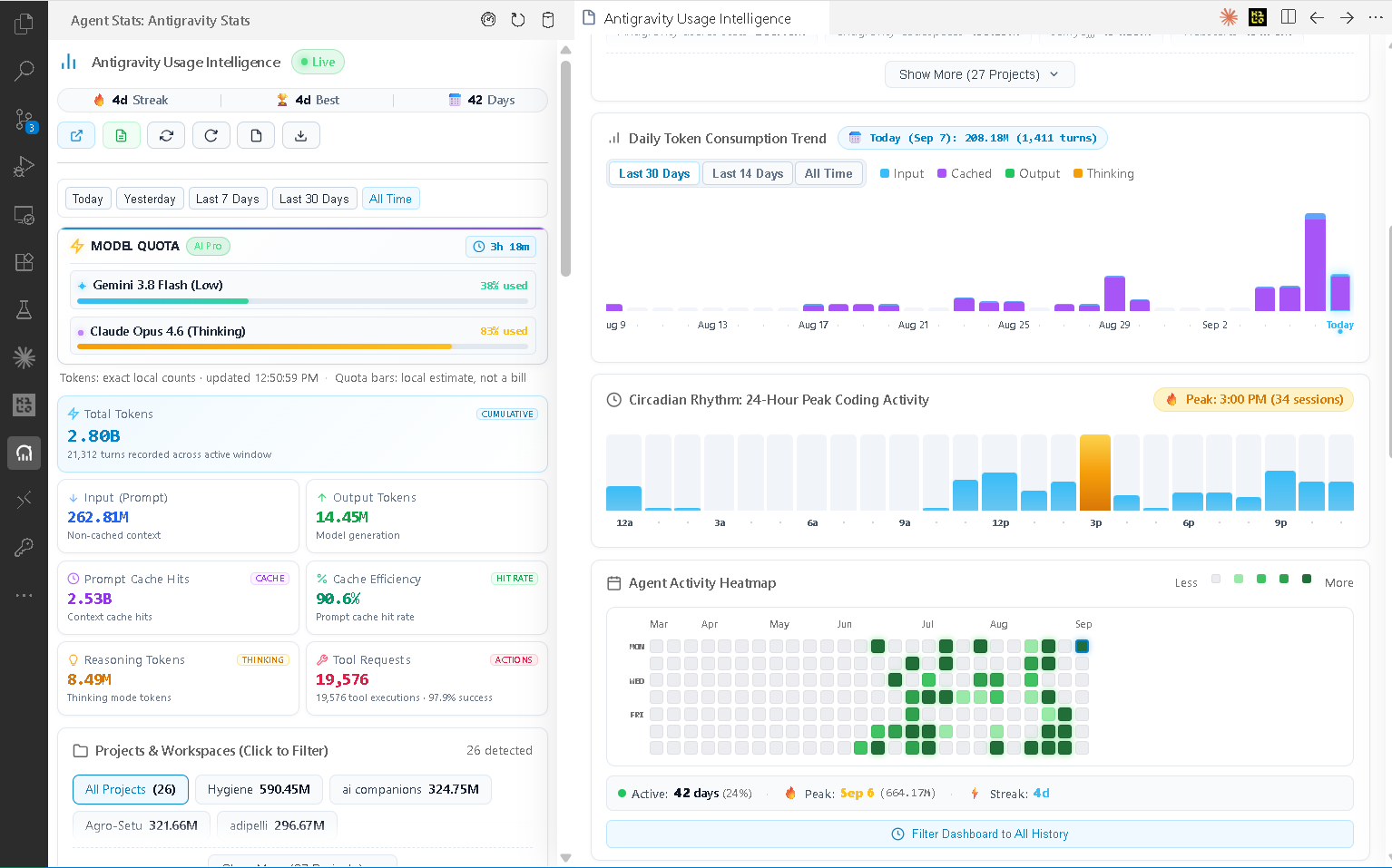Image resolution: width=1392 pixels, height=868 pixels.
Task: Open the Explorer view in activity bar
Action: (x=25, y=24)
